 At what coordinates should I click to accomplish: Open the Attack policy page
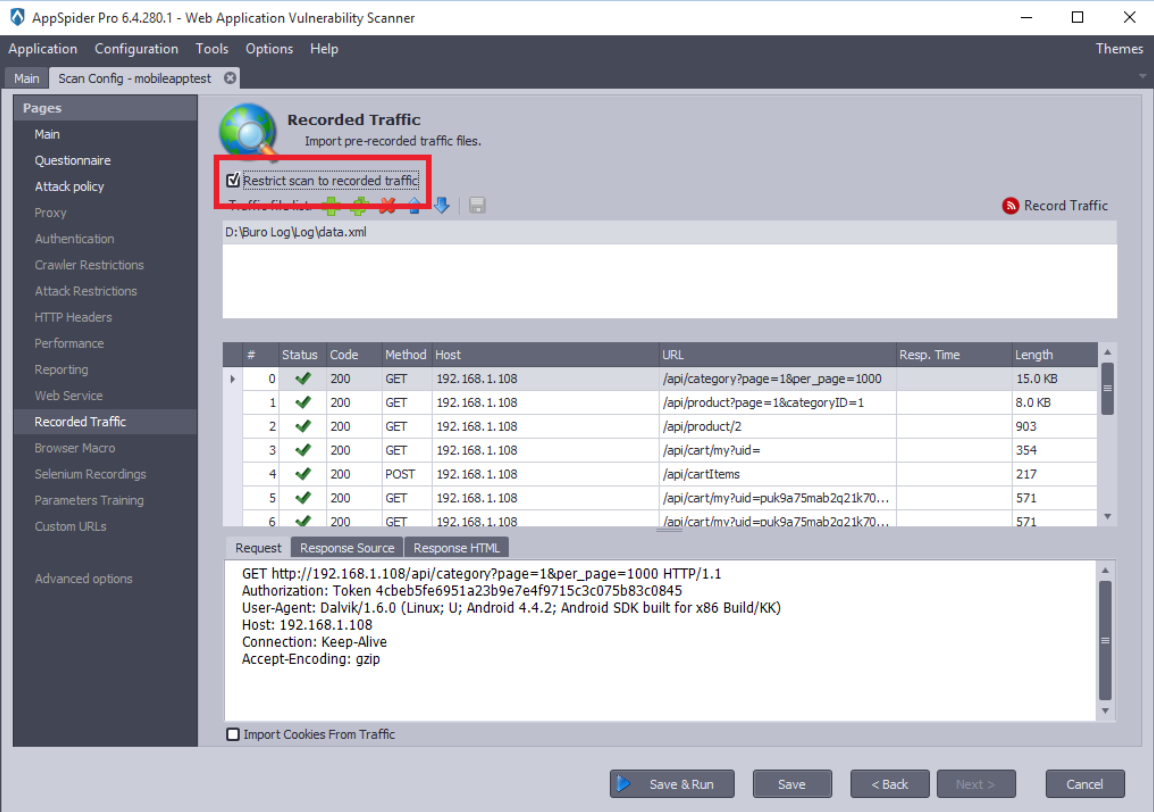tap(69, 186)
